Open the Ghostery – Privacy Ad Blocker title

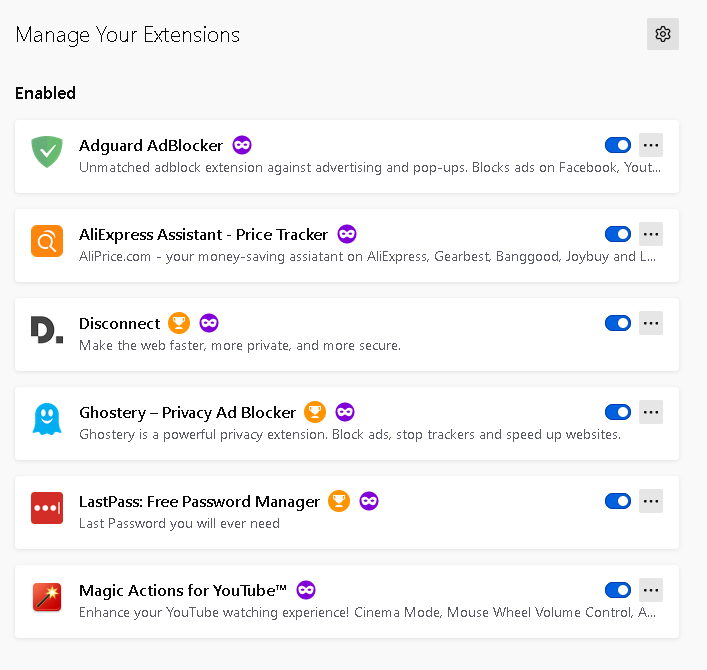pos(187,413)
